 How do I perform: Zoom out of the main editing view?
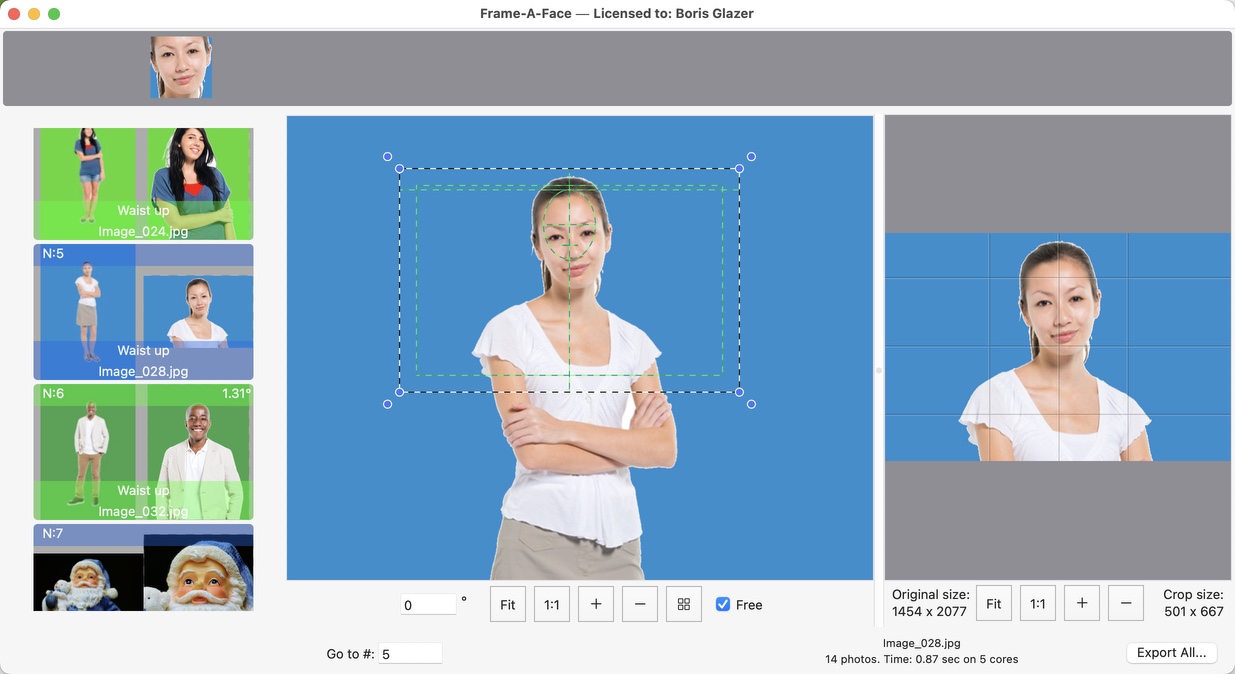(x=639, y=604)
